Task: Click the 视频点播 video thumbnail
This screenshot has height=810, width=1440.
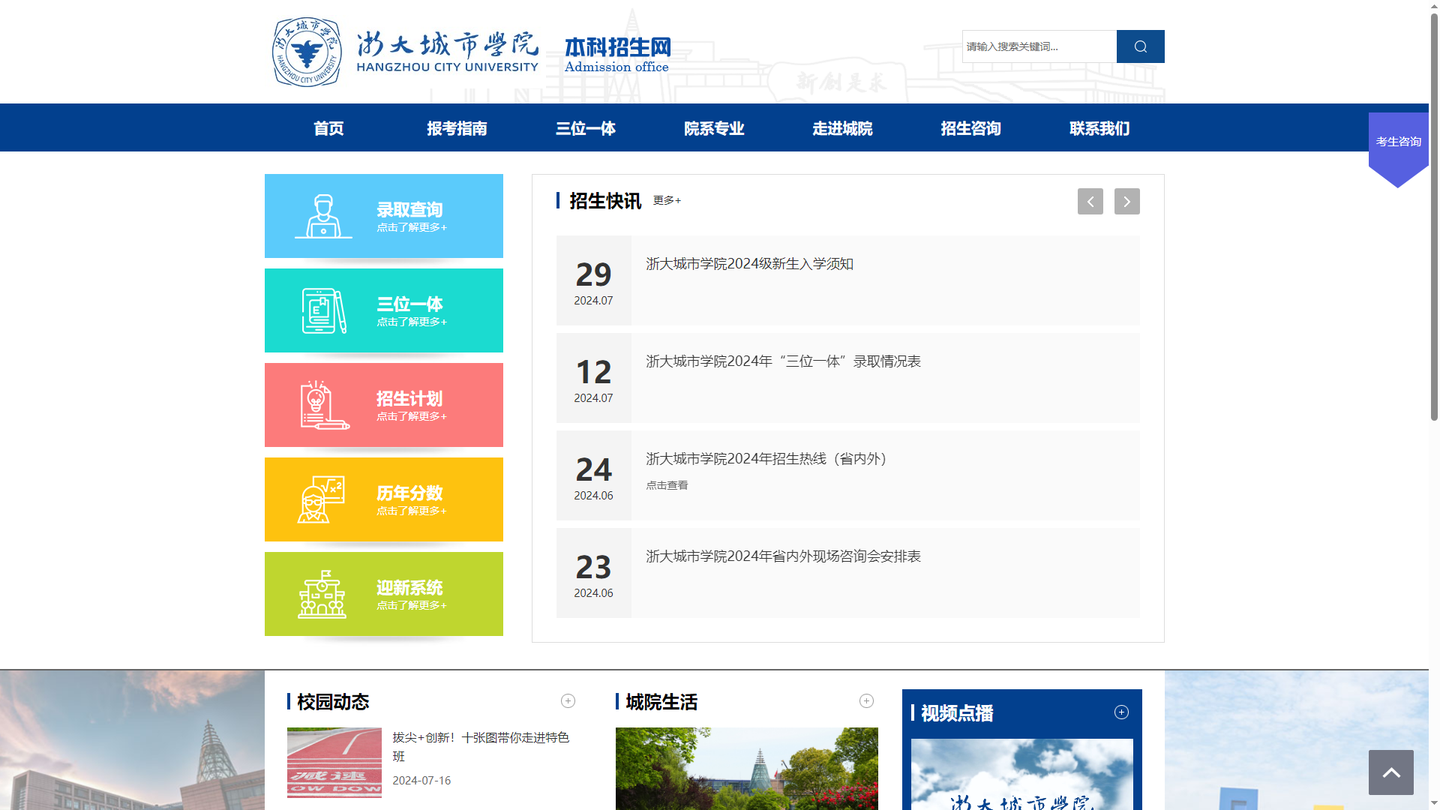Action: [1022, 774]
